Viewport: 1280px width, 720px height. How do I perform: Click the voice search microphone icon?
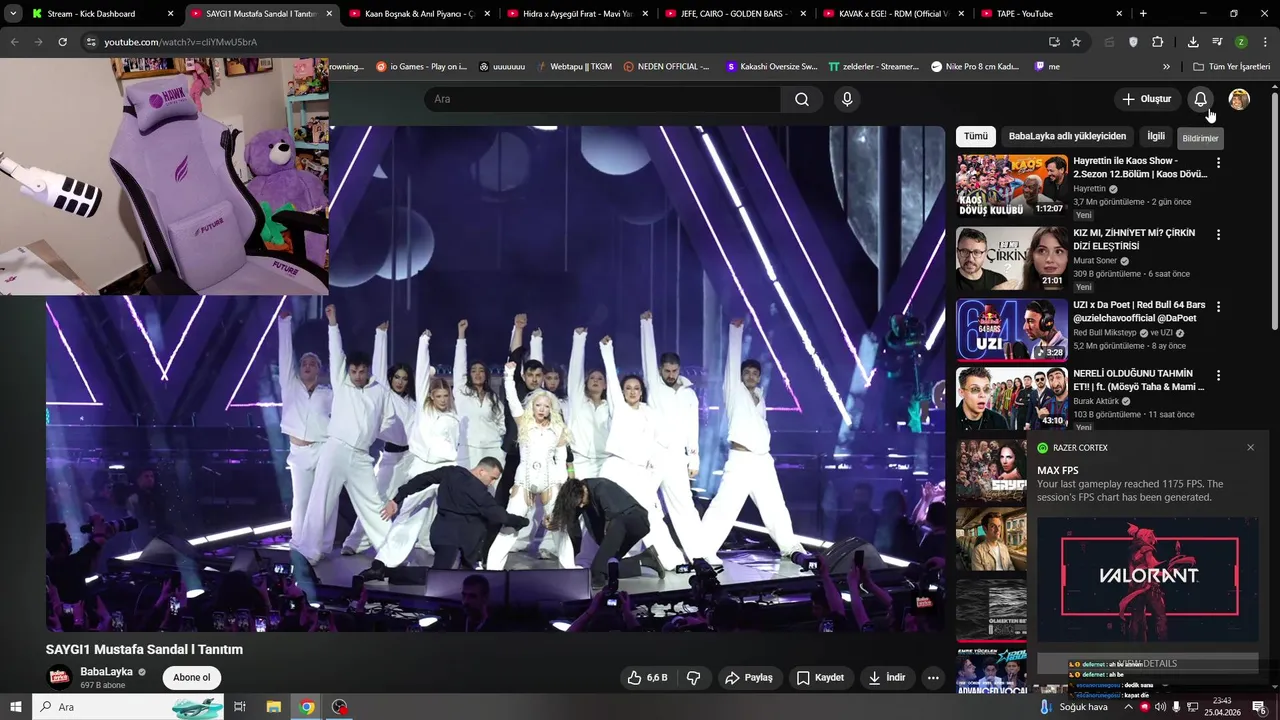847,99
